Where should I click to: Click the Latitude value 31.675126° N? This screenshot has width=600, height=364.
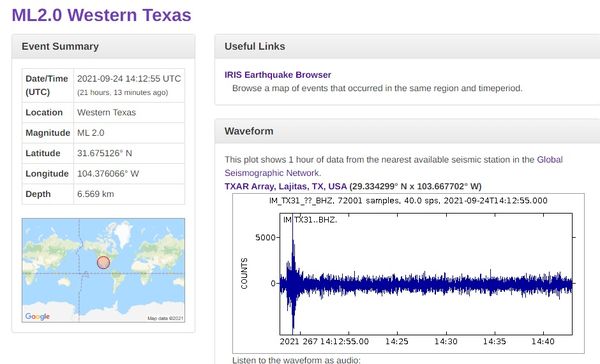[x=104, y=153]
